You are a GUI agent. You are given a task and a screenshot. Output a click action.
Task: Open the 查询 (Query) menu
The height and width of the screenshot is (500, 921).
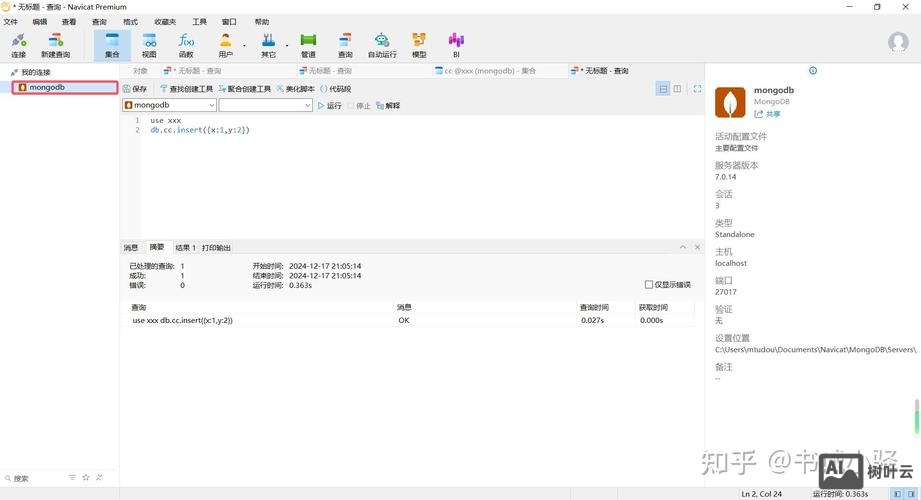pyautogui.click(x=99, y=22)
